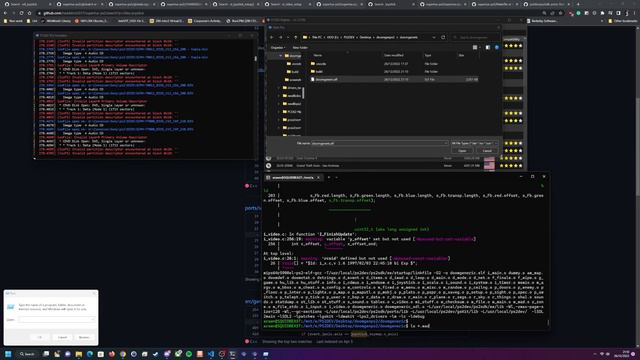Open the terminal app from the taskbar
640x360 pixels.
[233, 354]
